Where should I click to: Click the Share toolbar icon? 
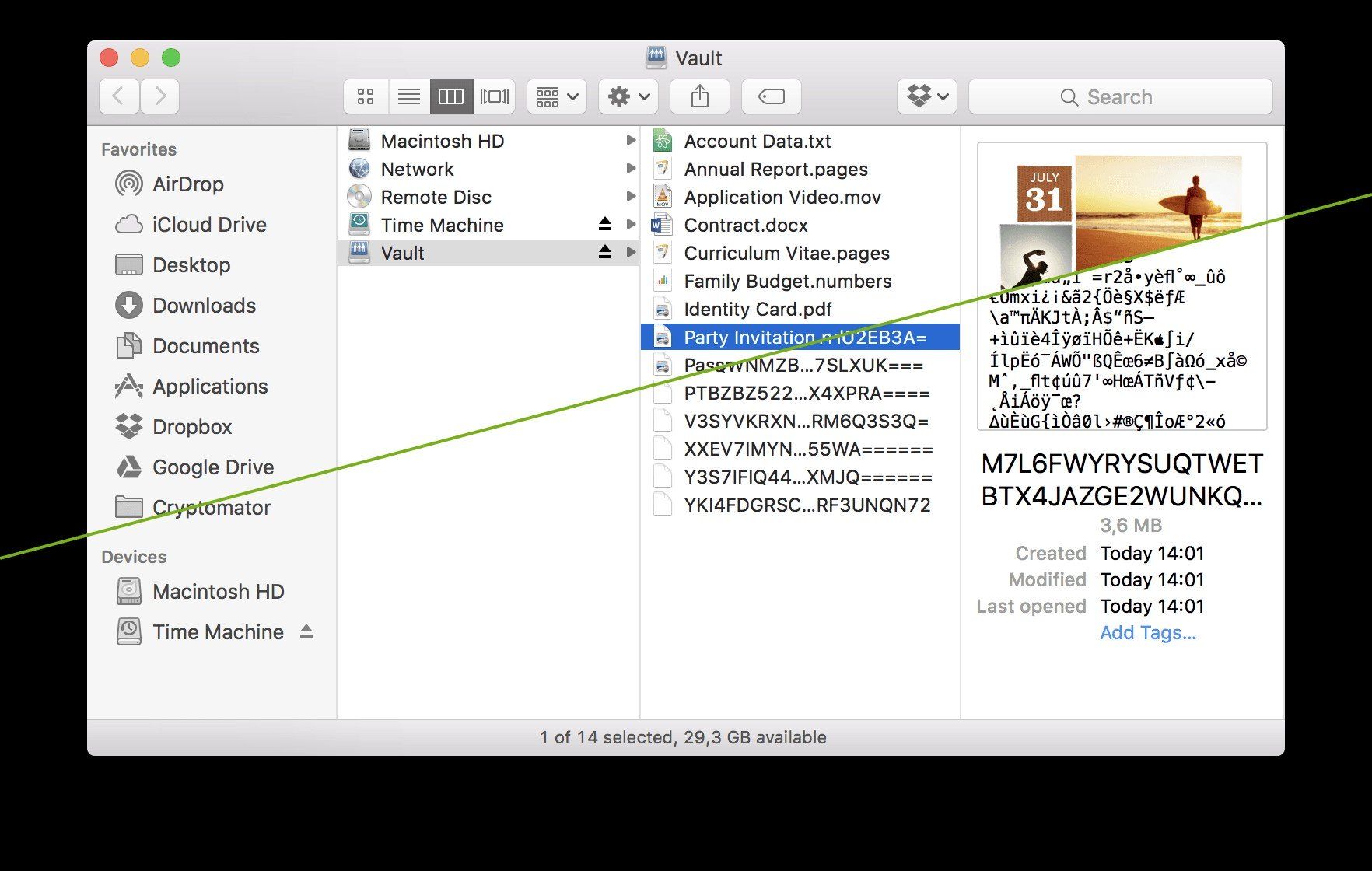point(700,96)
